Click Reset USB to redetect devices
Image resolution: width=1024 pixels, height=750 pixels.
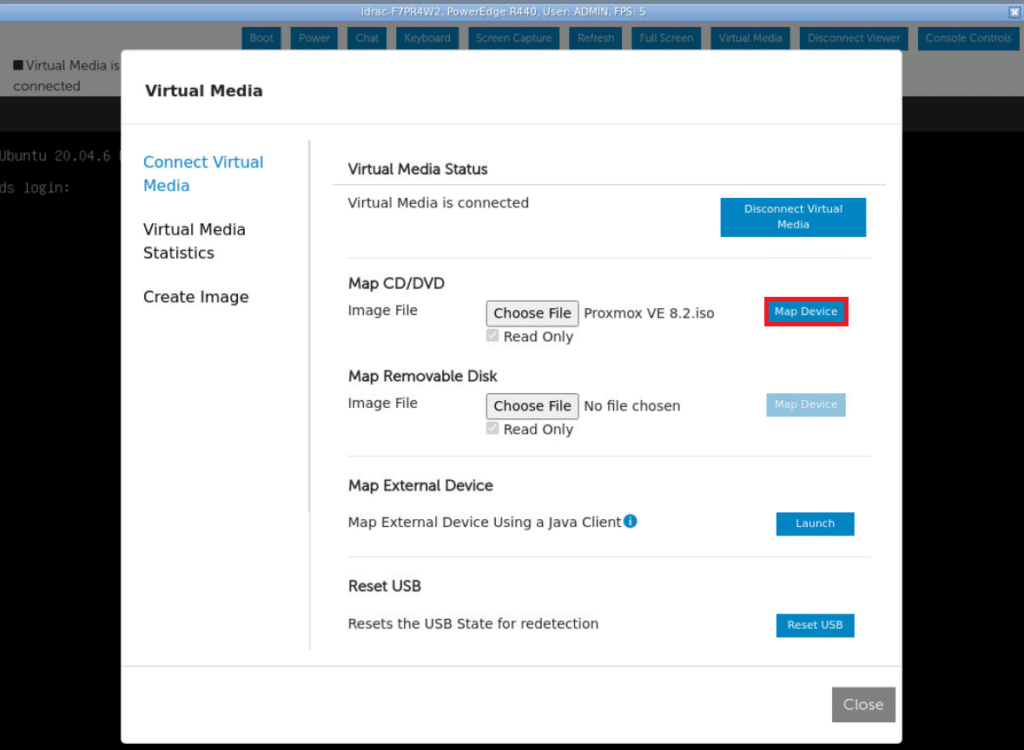tap(815, 625)
